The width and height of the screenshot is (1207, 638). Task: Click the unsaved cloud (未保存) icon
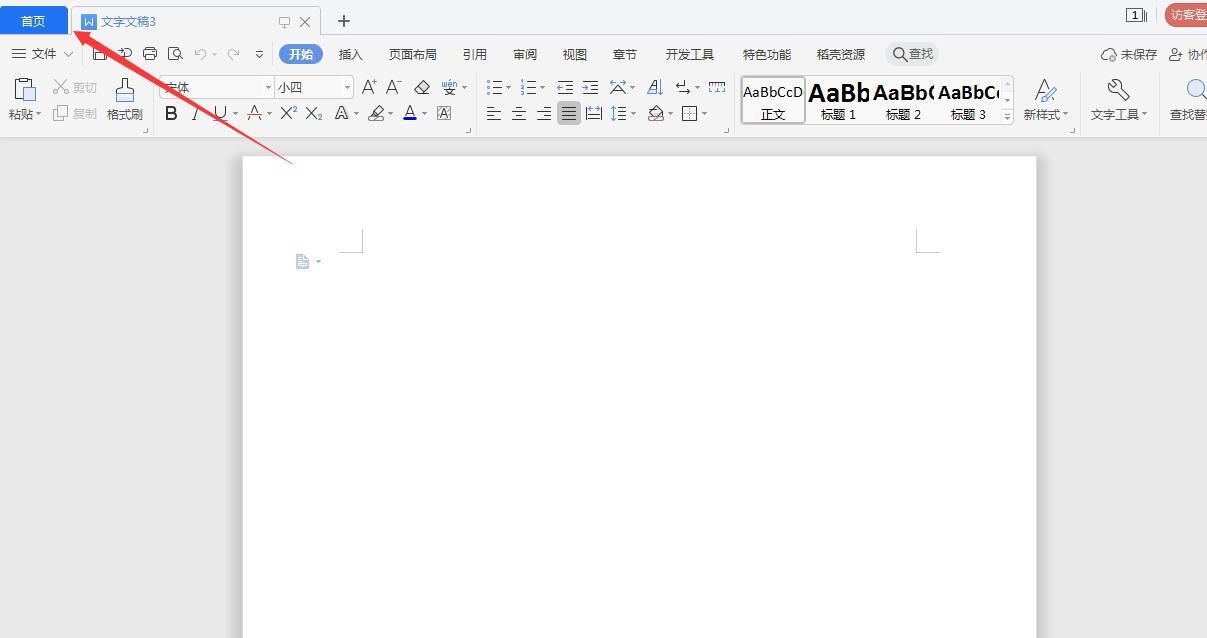click(1108, 54)
